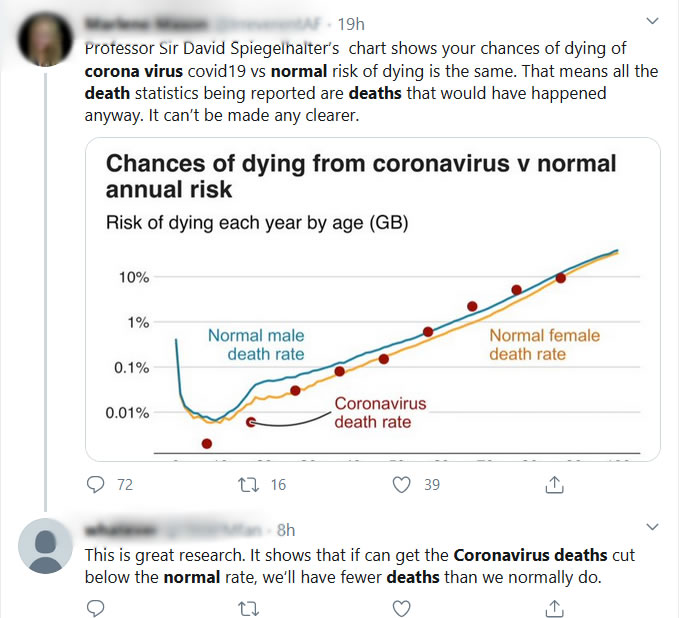Like the tweet showing 39 likes
The height and width of the screenshot is (618, 693).
pos(402,485)
